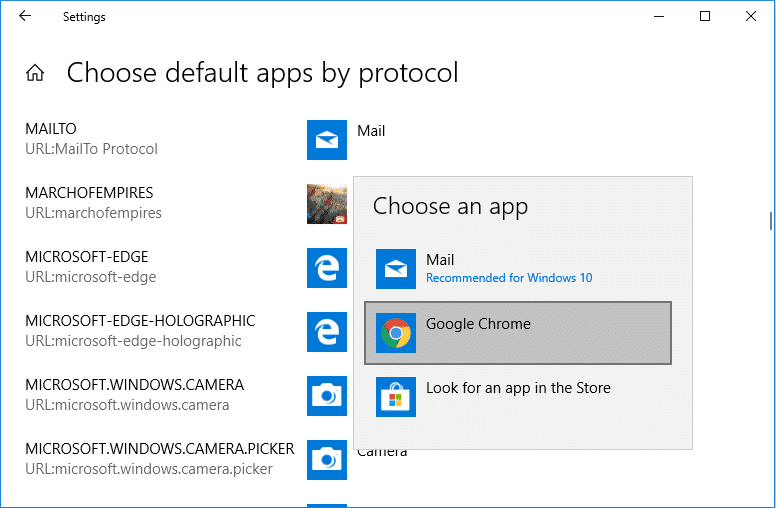Viewport: 776px width, 508px height.
Task: Click the Edge icon for MICROSOFT-EDGE protocol
Action: coord(327,268)
